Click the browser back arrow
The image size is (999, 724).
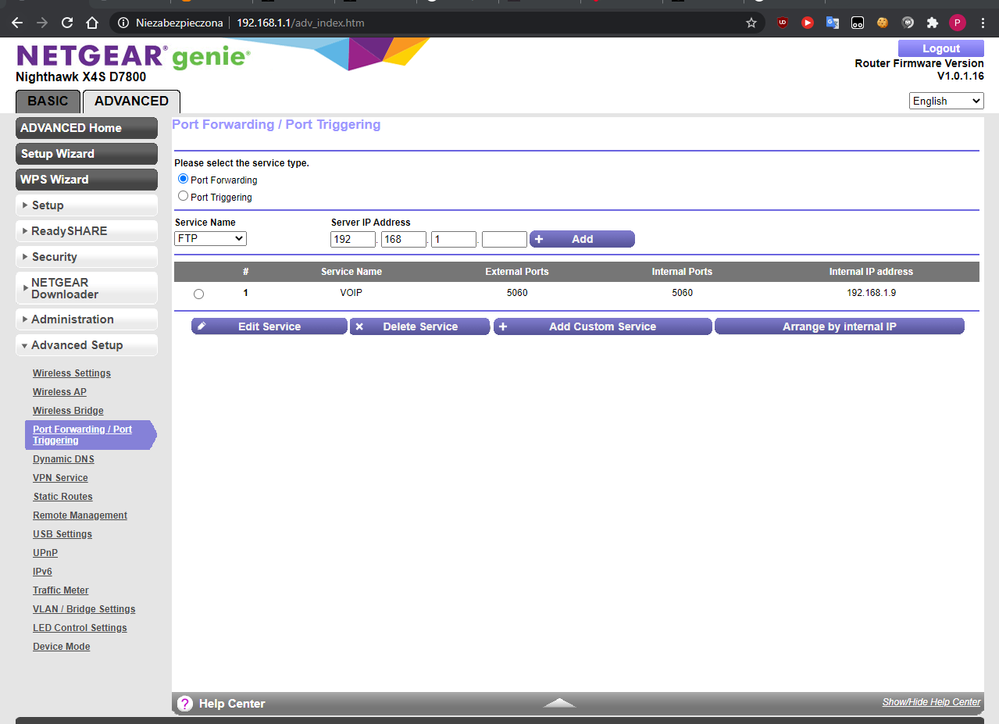[x=17, y=22]
